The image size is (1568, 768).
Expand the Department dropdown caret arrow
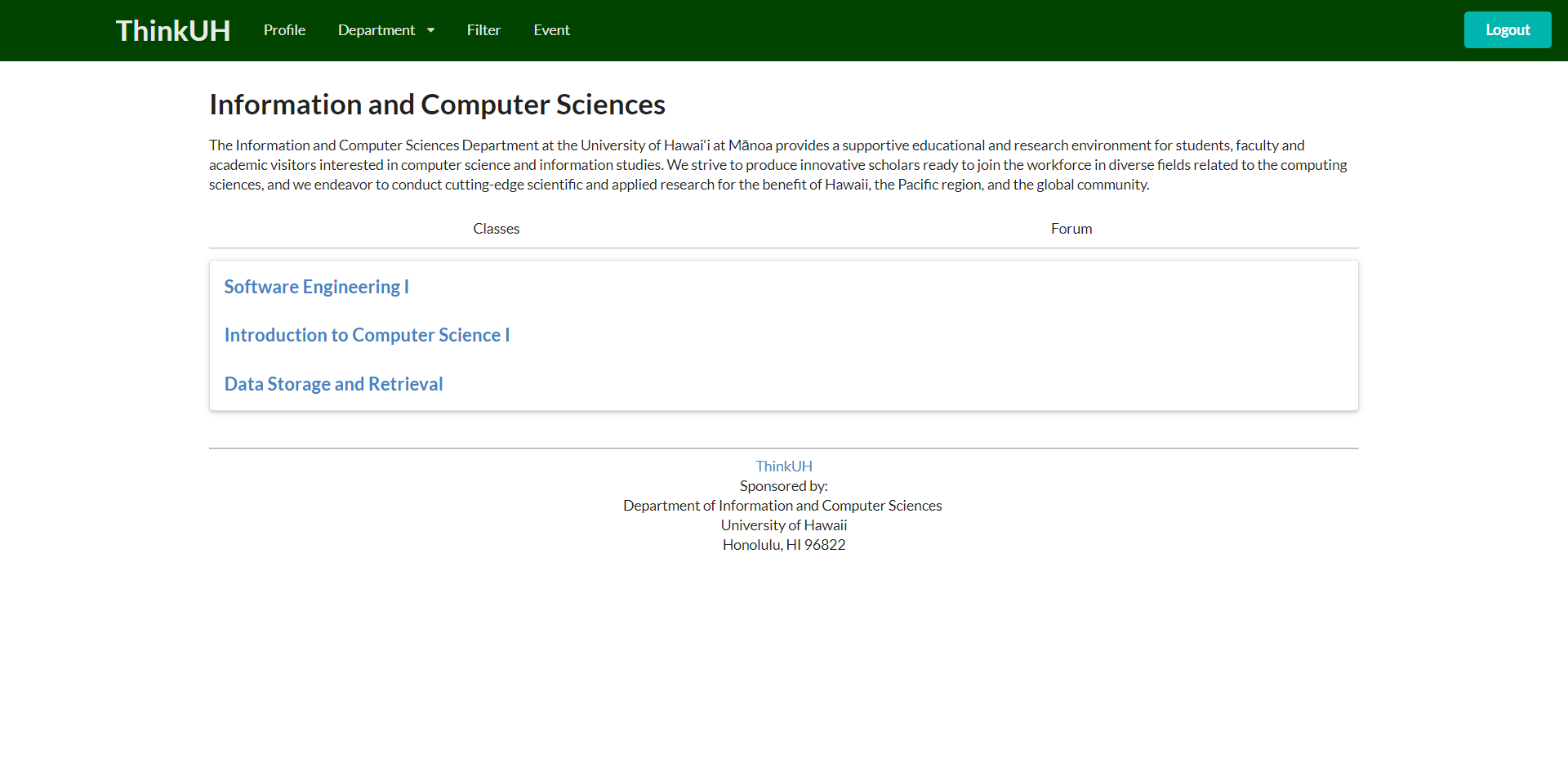pos(430,30)
